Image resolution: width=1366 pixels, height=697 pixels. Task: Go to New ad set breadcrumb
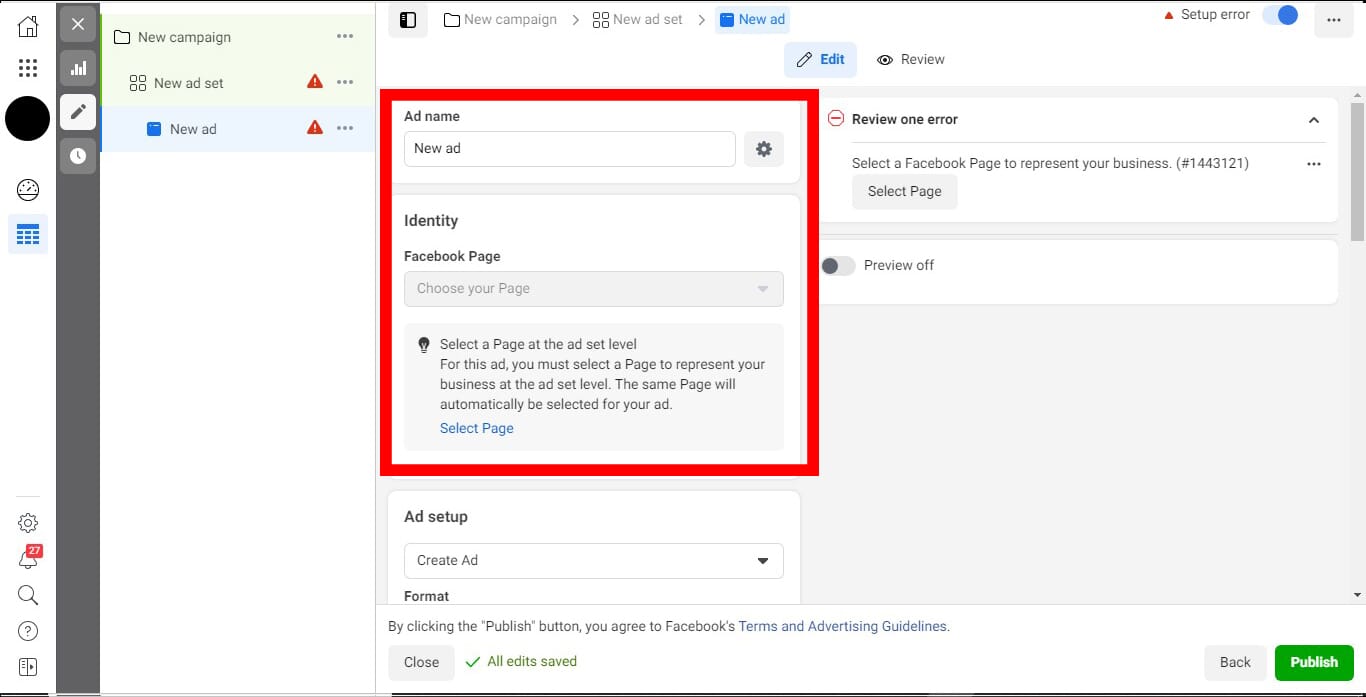(638, 19)
